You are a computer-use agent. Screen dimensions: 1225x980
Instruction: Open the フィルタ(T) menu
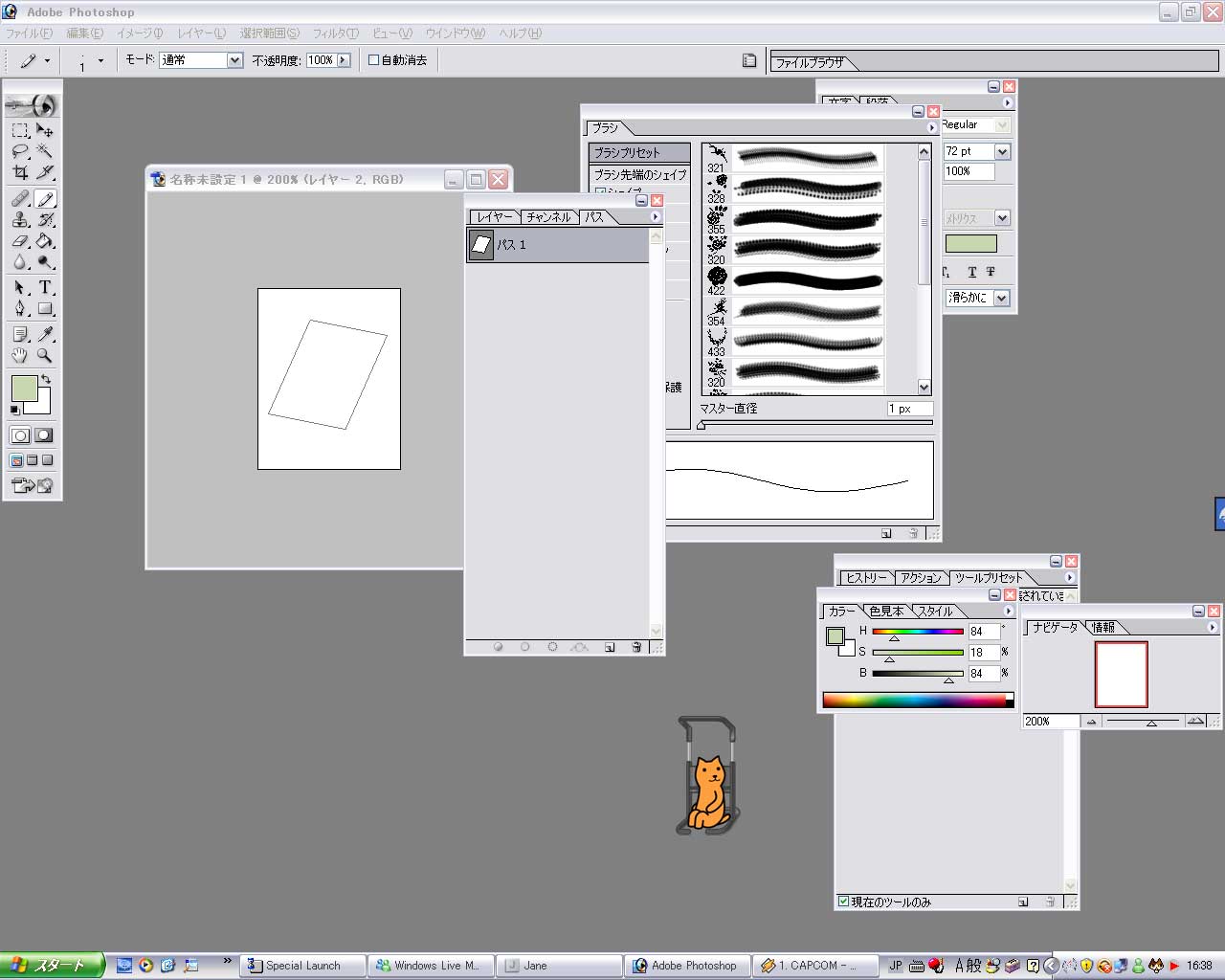pyautogui.click(x=336, y=33)
